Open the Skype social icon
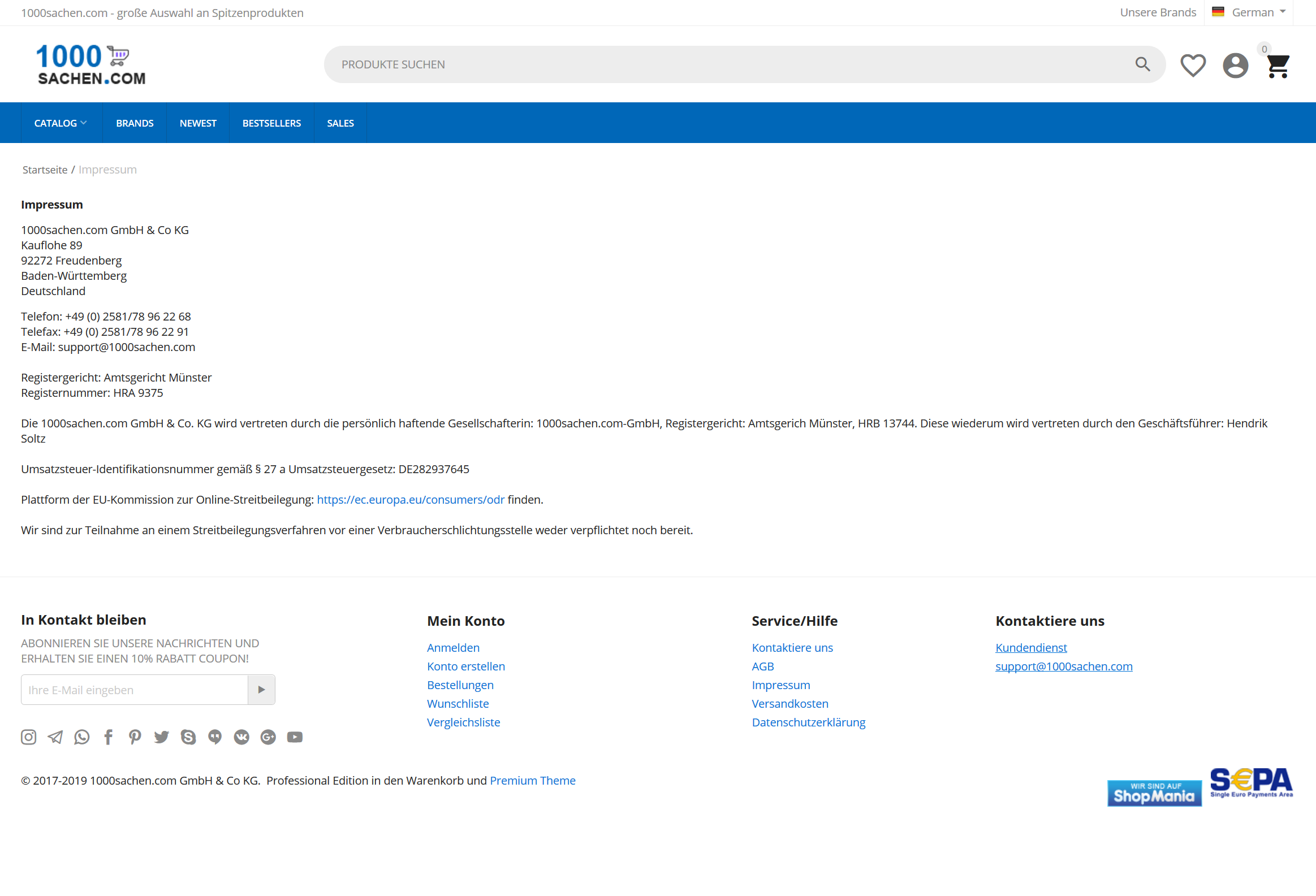This screenshot has height=896, width=1316. pyautogui.click(x=188, y=737)
